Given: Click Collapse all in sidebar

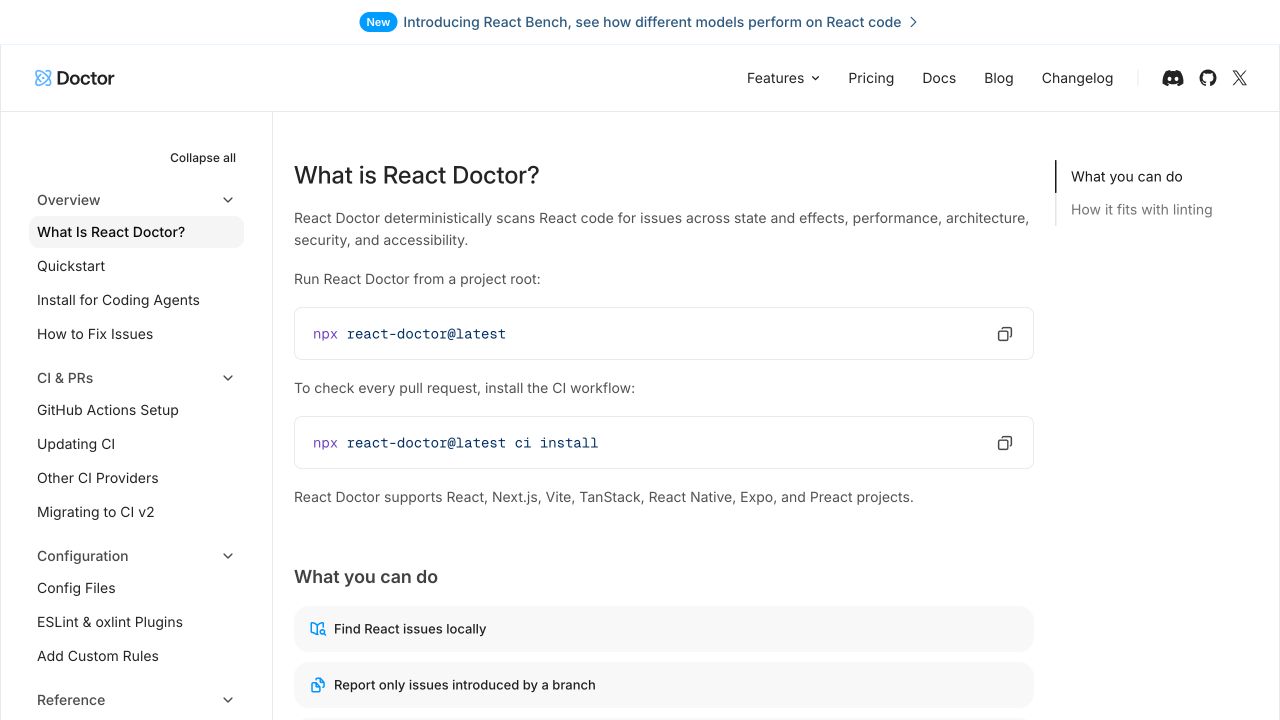Looking at the screenshot, I should point(203,158).
